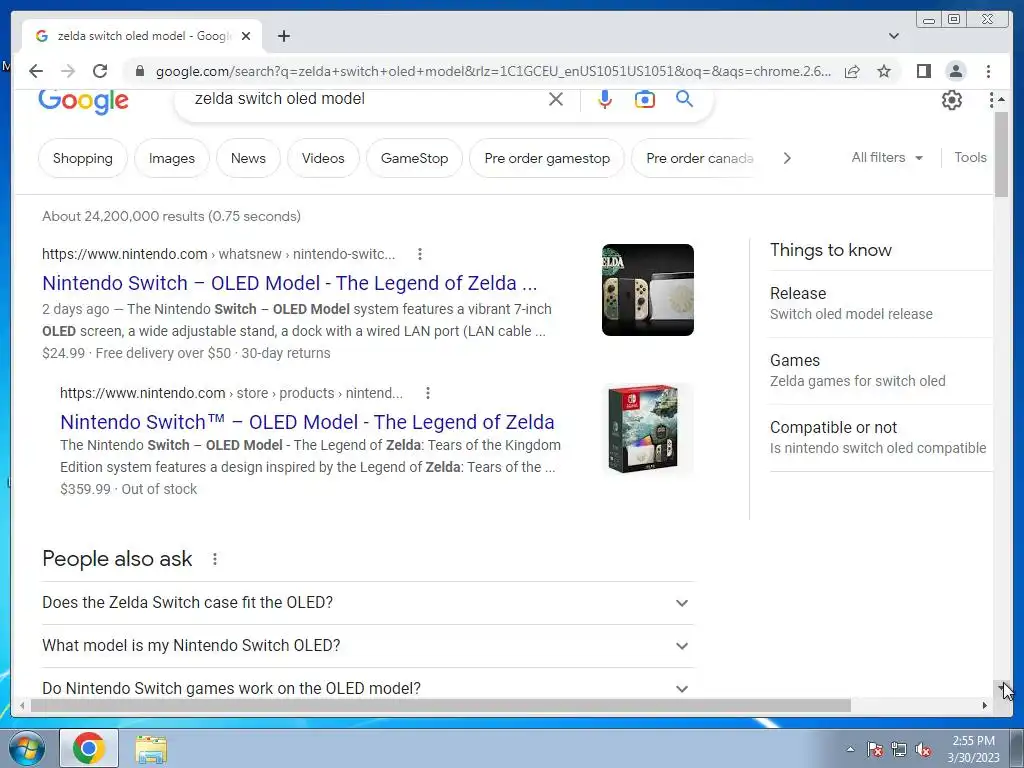Select the GameStop filter chip
Screen dimensions: 1024x768
(415, 158)
